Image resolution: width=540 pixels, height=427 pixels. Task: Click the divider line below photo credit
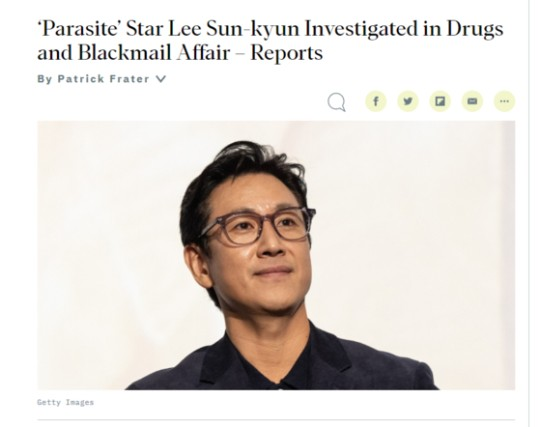[x=276, y=420]
